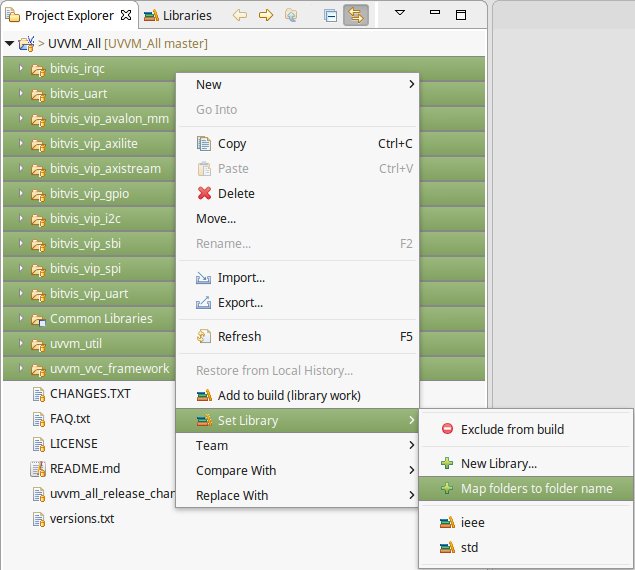The width and height of the screenshot is (635, 570).
Task: Click the red Delete X icon
Action: 204,193
